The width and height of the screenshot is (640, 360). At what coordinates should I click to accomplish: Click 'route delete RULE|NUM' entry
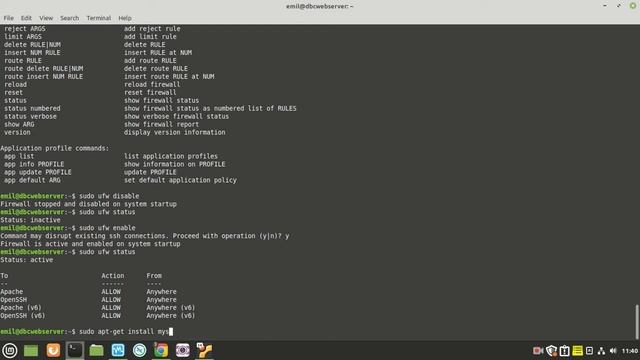click(44, 69)
